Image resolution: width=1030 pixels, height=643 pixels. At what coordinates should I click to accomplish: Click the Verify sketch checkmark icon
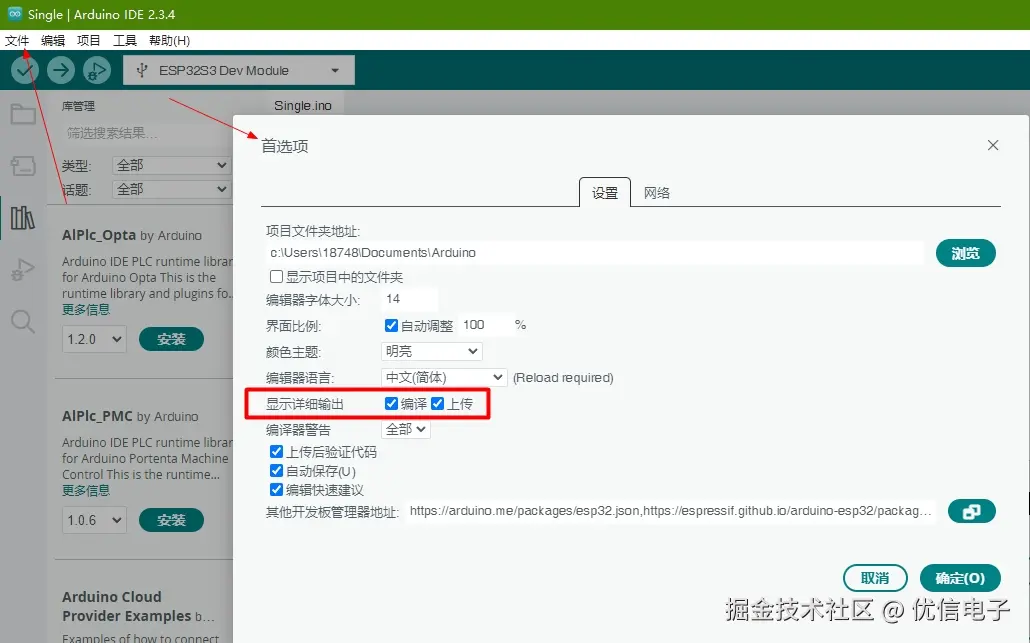pos(23,69)
